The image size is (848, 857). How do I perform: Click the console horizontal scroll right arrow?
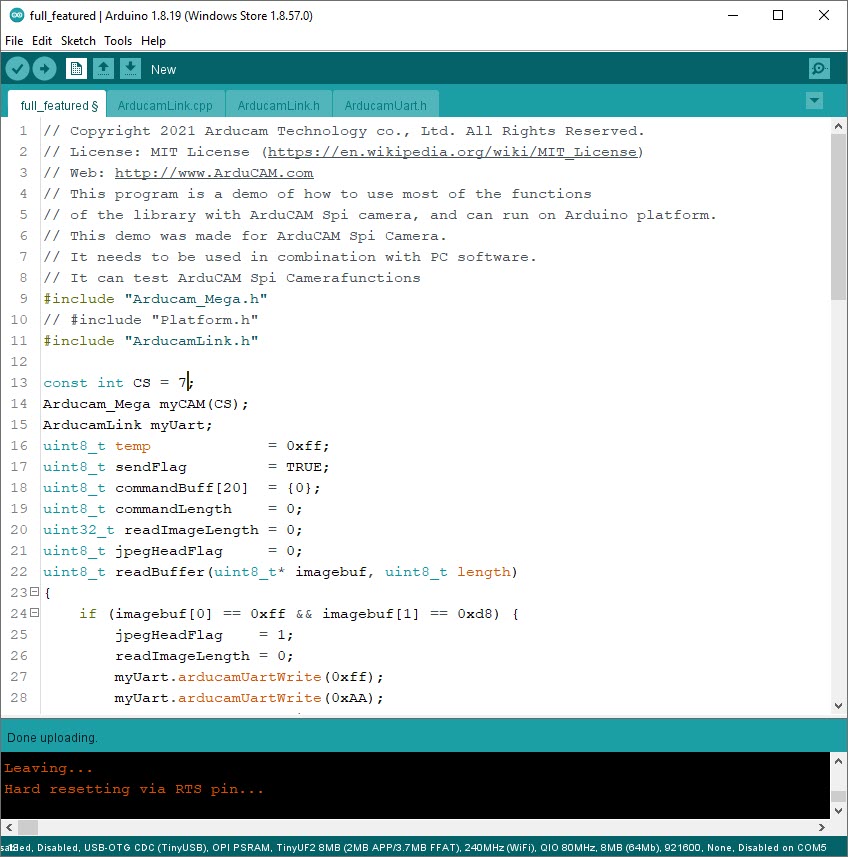[x=821, y=827]
